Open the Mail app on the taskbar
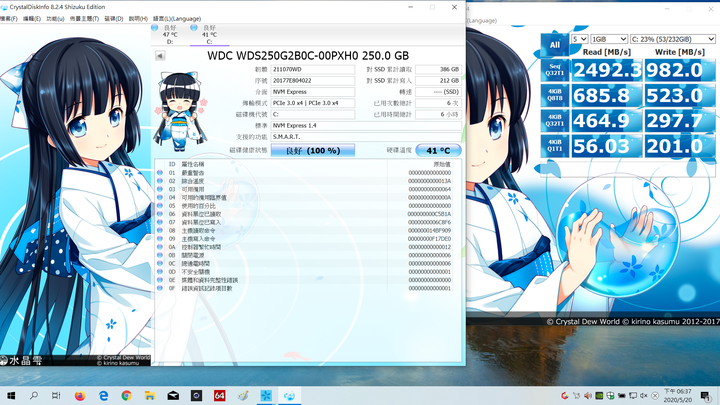This screenshot has height=405, width=720. 173,395
